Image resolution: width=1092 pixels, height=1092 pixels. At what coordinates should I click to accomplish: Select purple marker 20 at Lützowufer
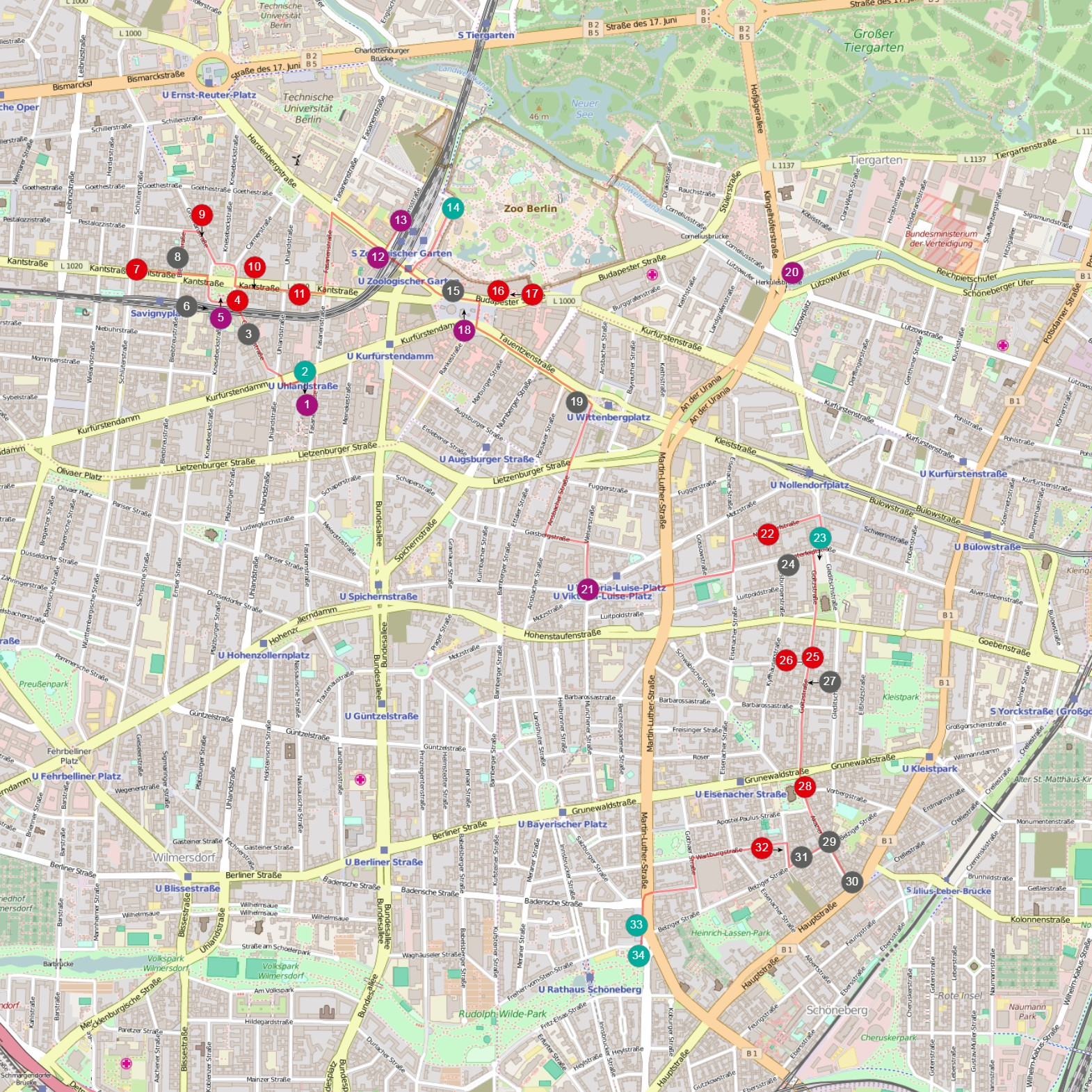pos(792,273)
